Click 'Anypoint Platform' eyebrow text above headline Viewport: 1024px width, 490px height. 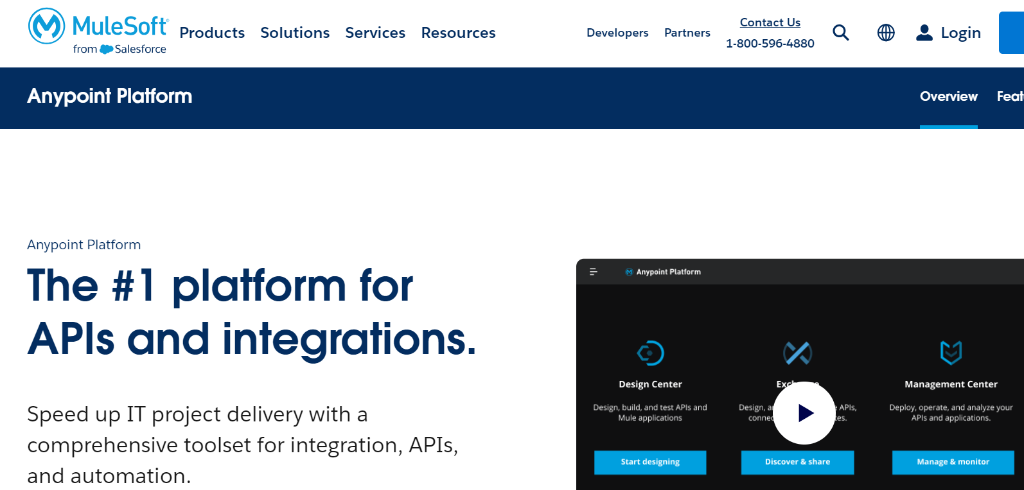click(x=84, y=245)
